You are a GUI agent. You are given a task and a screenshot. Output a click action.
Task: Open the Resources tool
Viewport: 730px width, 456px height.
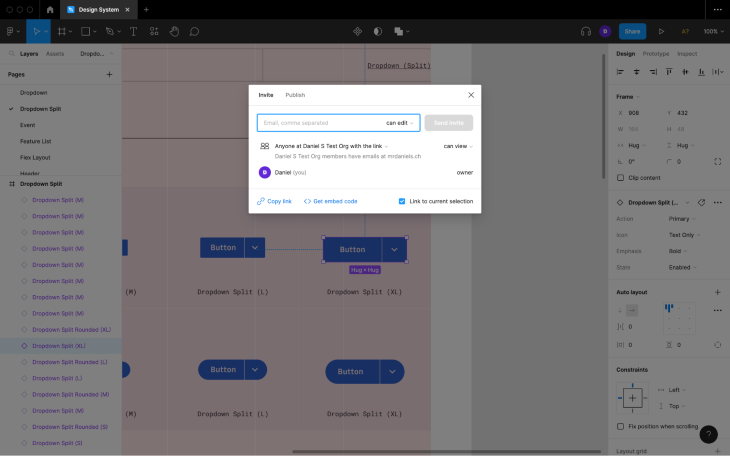coord(154,31)
